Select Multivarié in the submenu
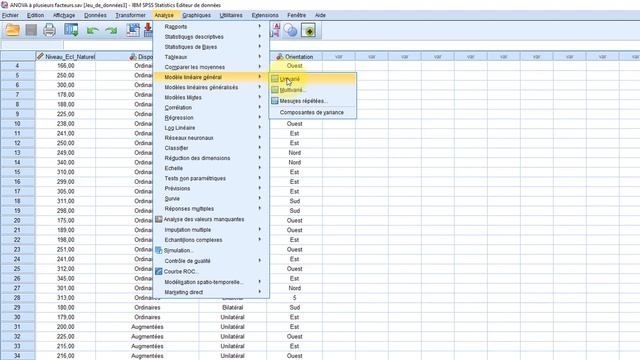The image size is (640, 360). [312, 90]
